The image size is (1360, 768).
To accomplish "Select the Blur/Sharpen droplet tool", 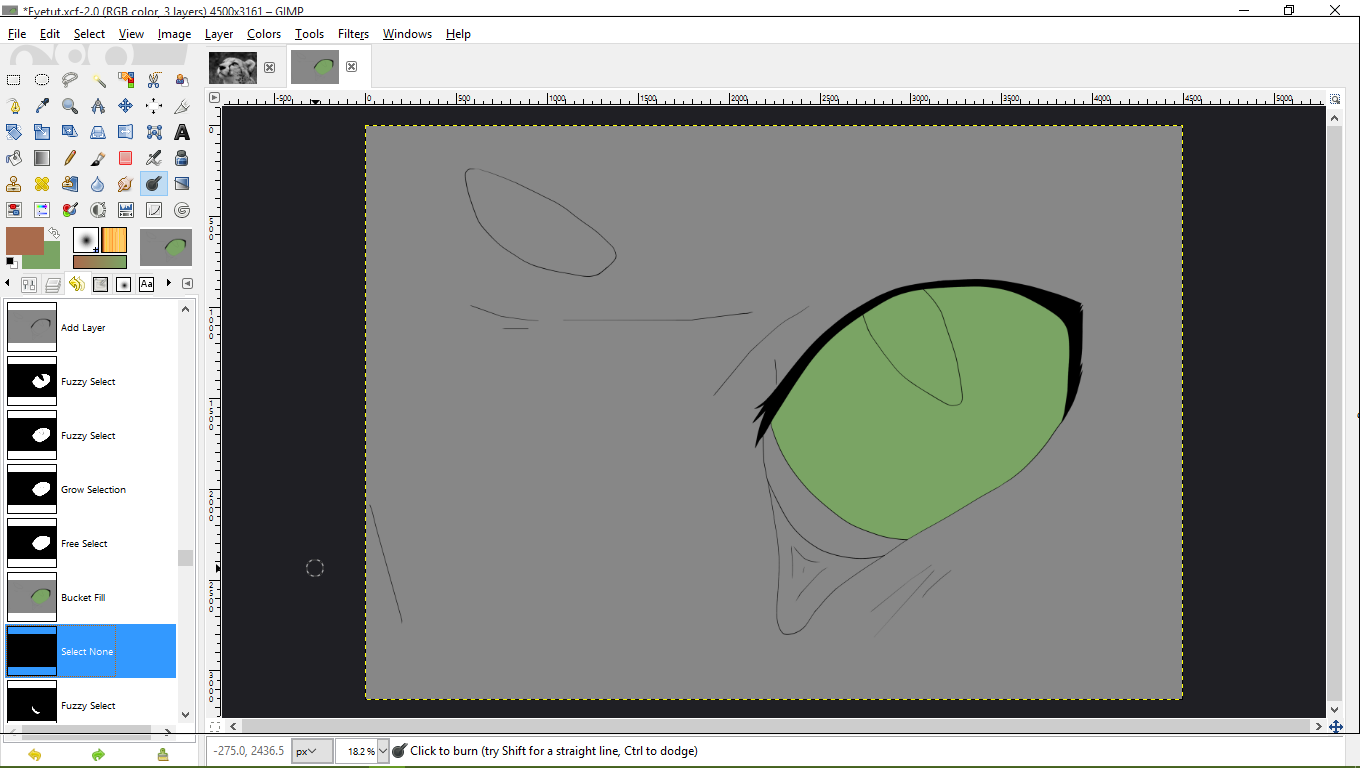I will [x=98, y=184].
